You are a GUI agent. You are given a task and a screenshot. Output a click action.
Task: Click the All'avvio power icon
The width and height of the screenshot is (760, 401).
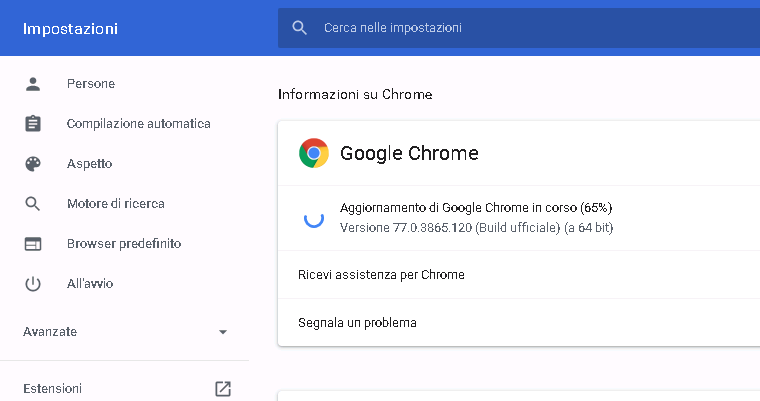coord(33,284)
